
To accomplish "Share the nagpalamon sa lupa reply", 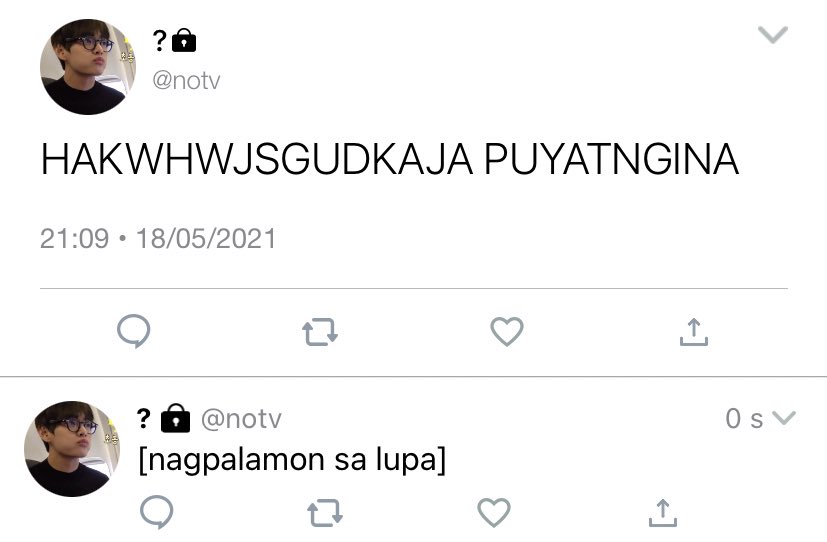I will [662, 513].
